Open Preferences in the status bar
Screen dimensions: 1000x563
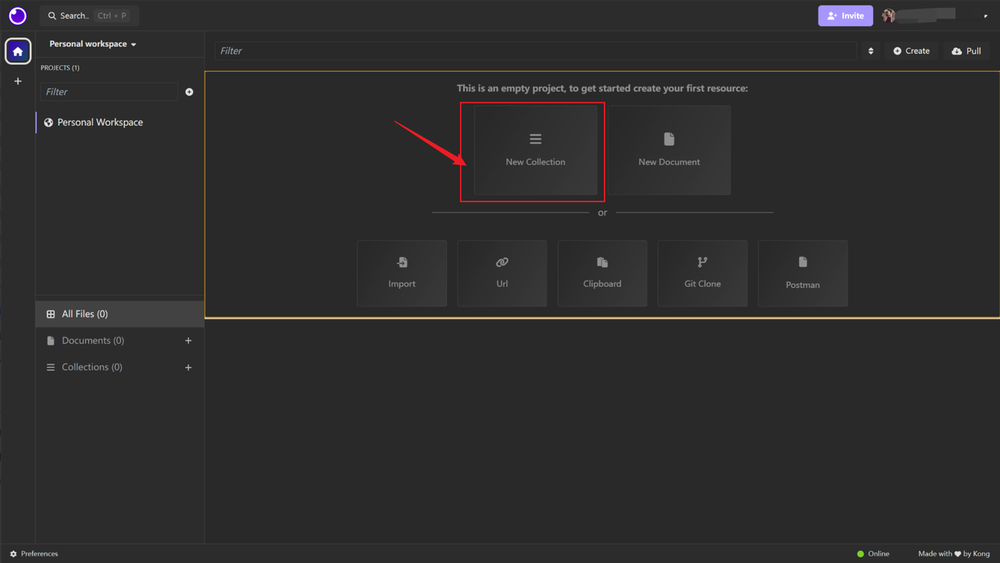34,553
